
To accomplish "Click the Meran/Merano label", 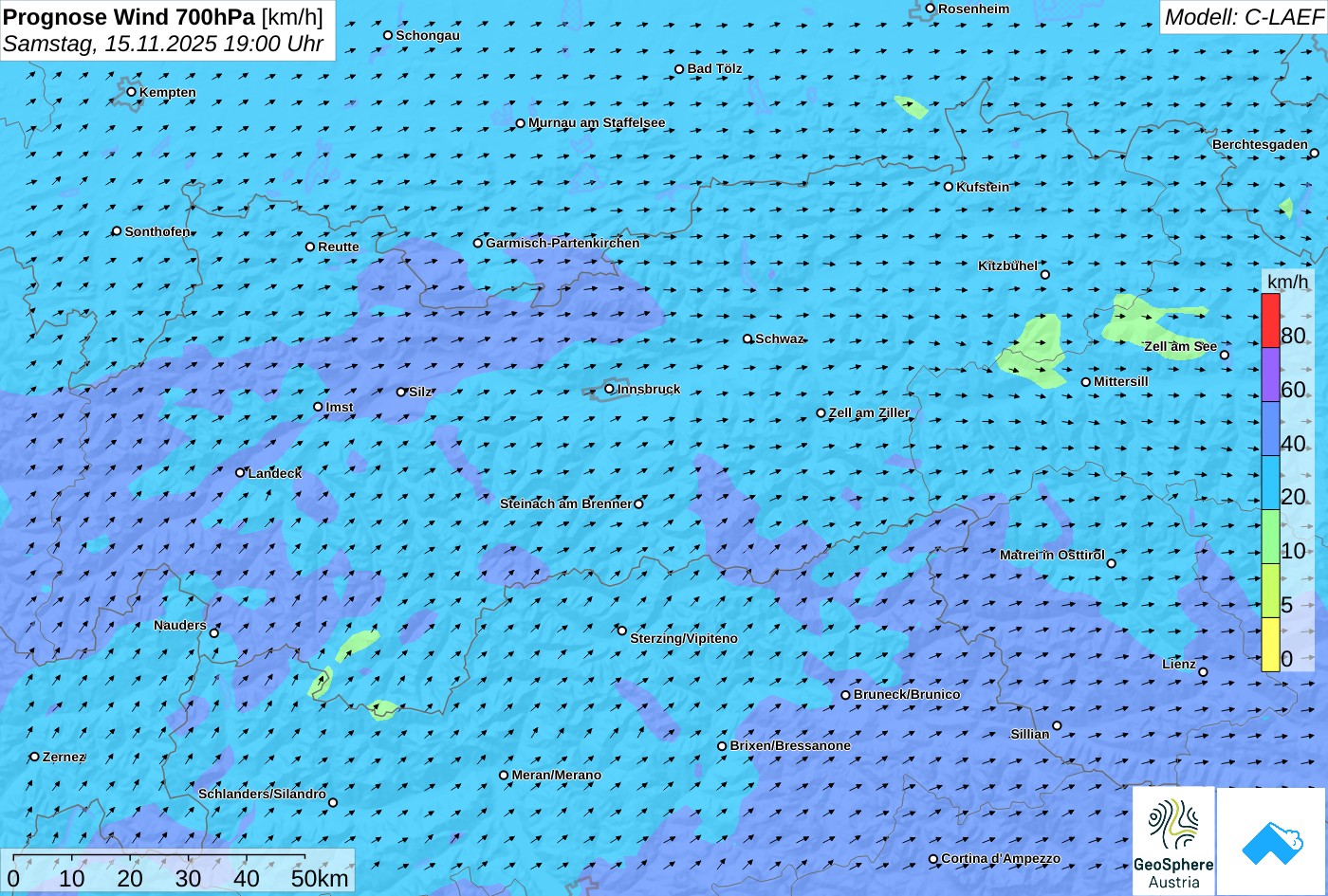I will pyautogui.click(x=557, y=775).
